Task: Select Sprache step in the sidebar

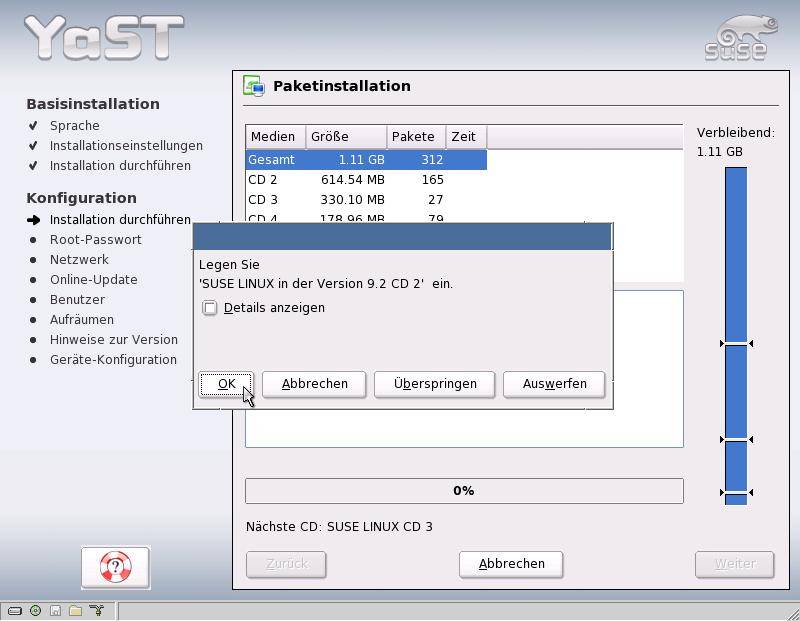Action: click(74, 126)
